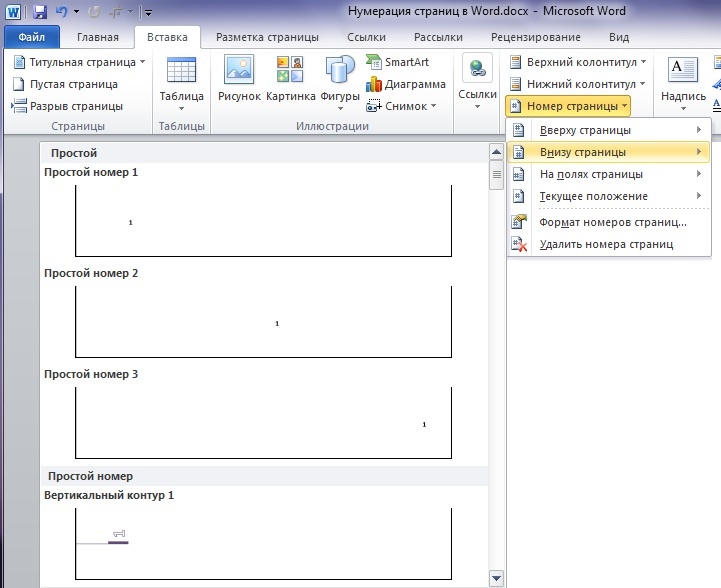Open the Вверху страницы submenu
The width and height of the screenshot is (721, 588).
(x=609, y=130)
